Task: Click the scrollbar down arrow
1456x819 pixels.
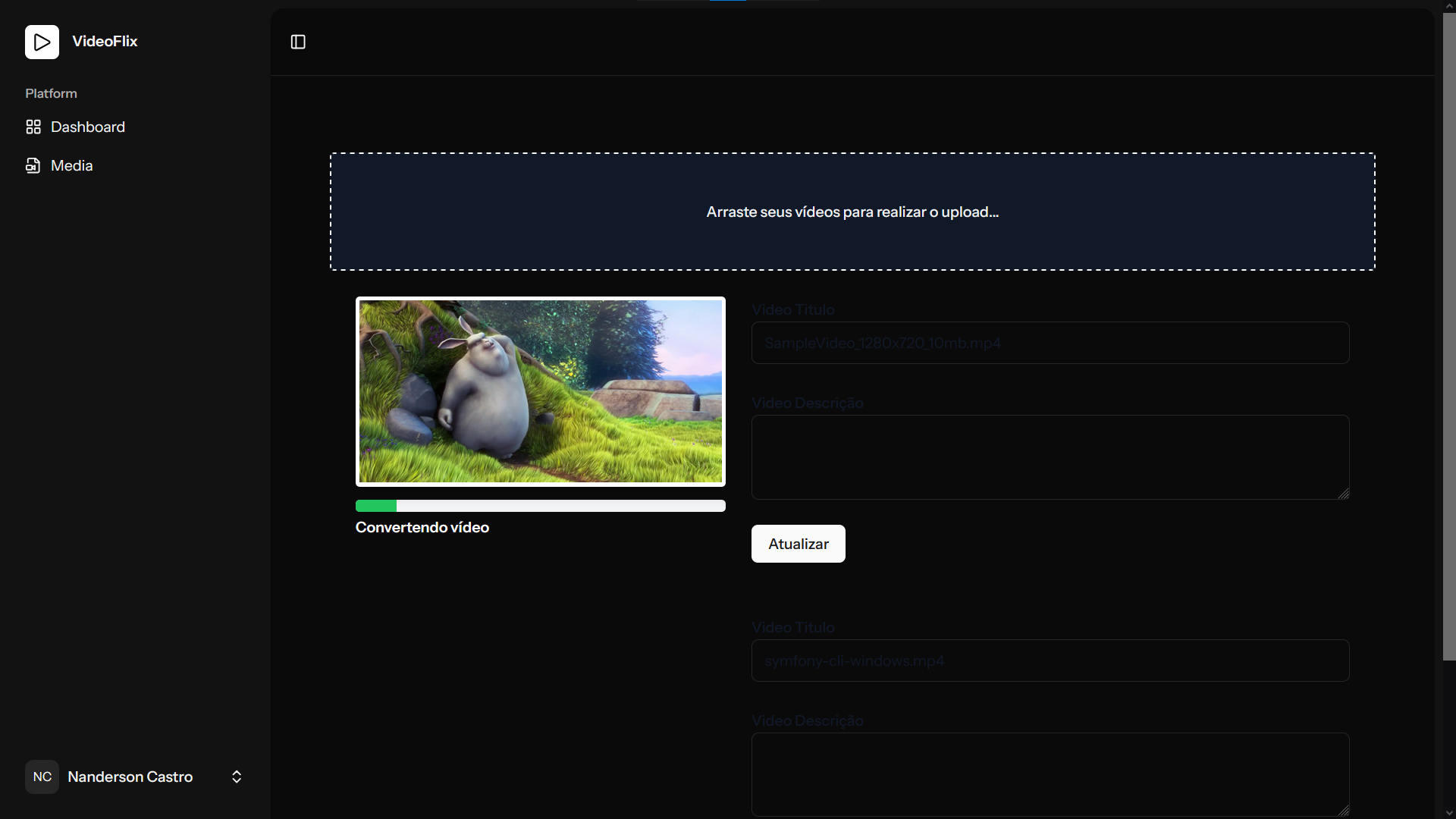Action: point(1449,813)
